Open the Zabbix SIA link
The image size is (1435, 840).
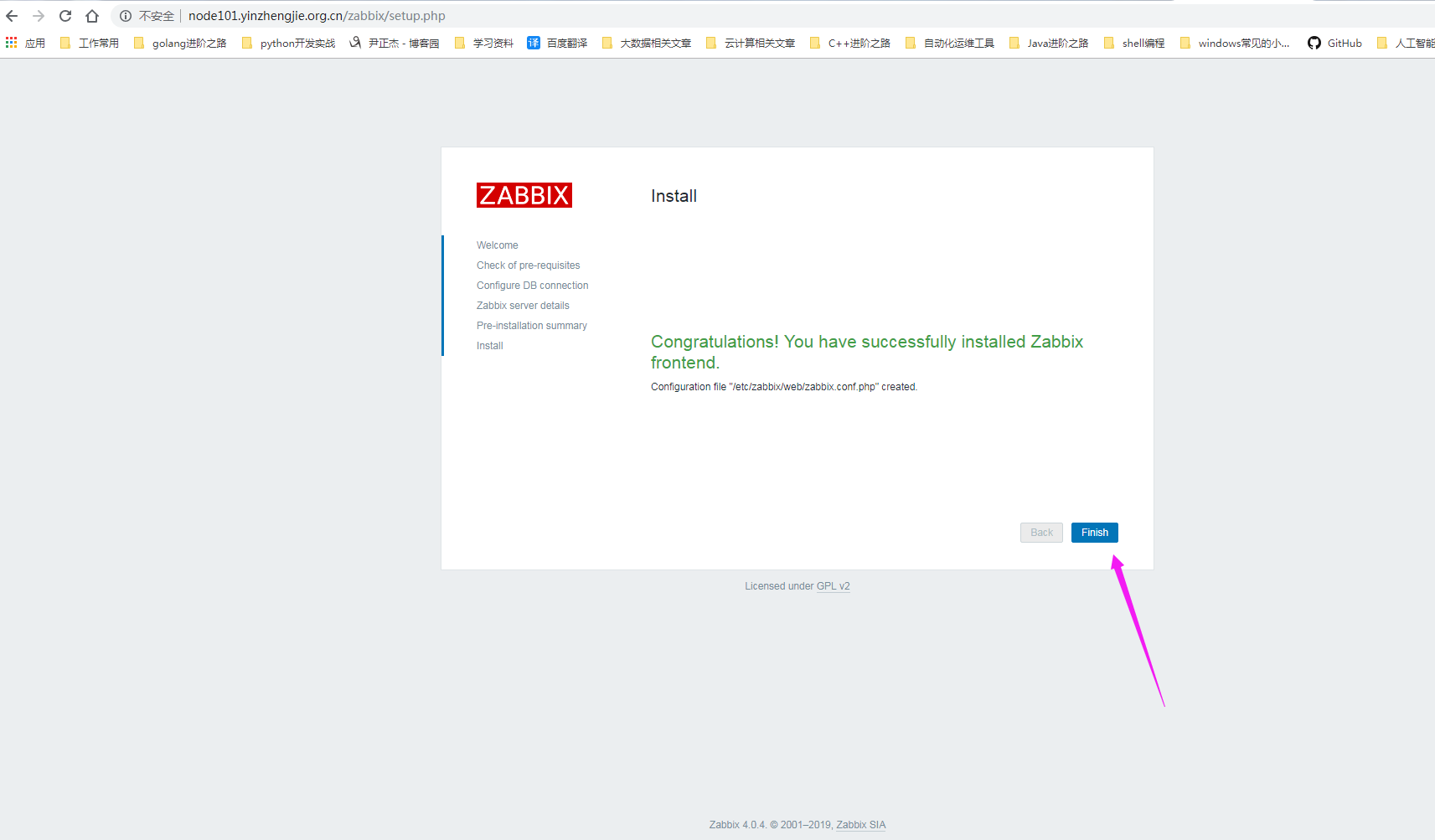[860, 825]
